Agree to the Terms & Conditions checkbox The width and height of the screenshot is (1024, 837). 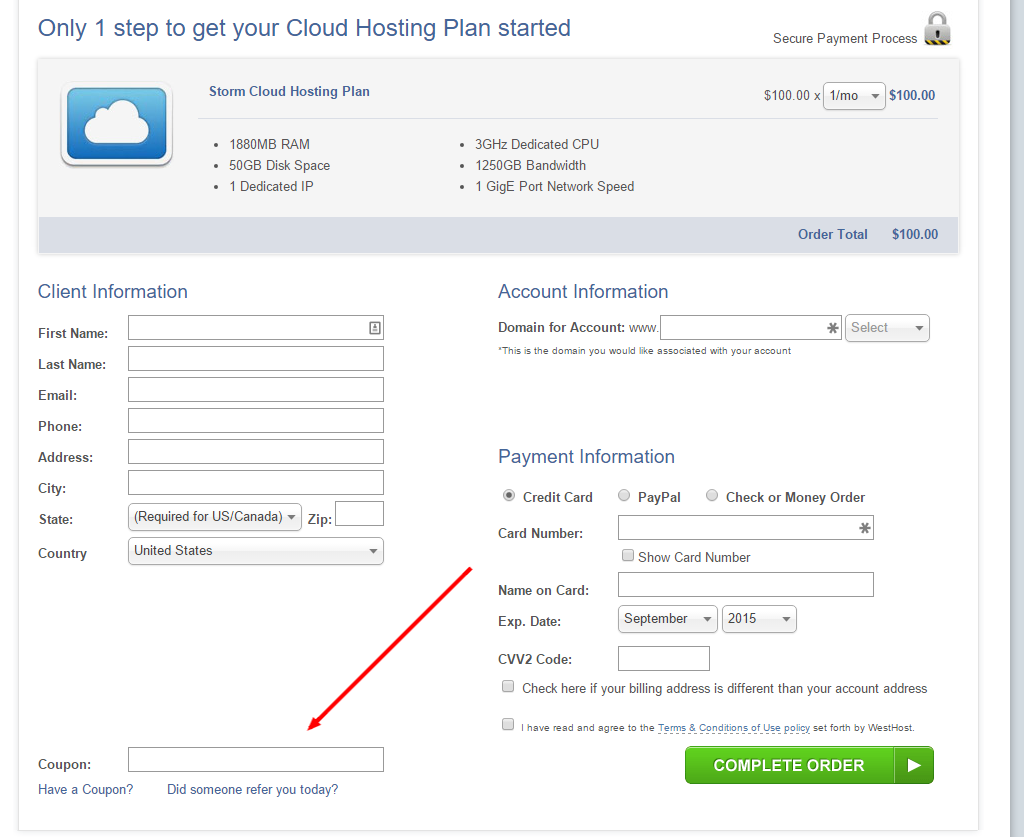click(x=508, y=725)
